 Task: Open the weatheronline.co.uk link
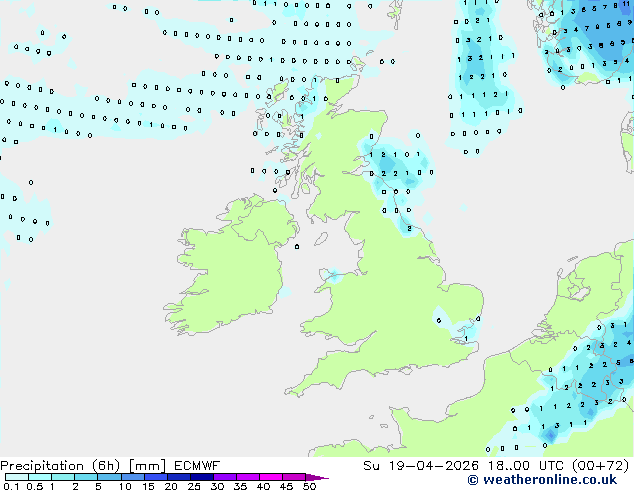point(542,480)
